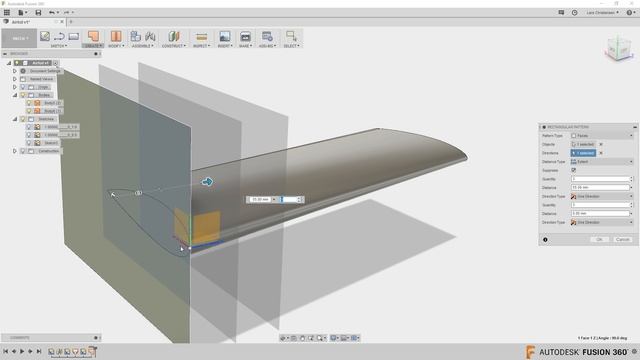Click Cancel in Rectangular Pattern dialog
Image resolution: width=640 pixels, height=360 pixels.
coord(622,240)
